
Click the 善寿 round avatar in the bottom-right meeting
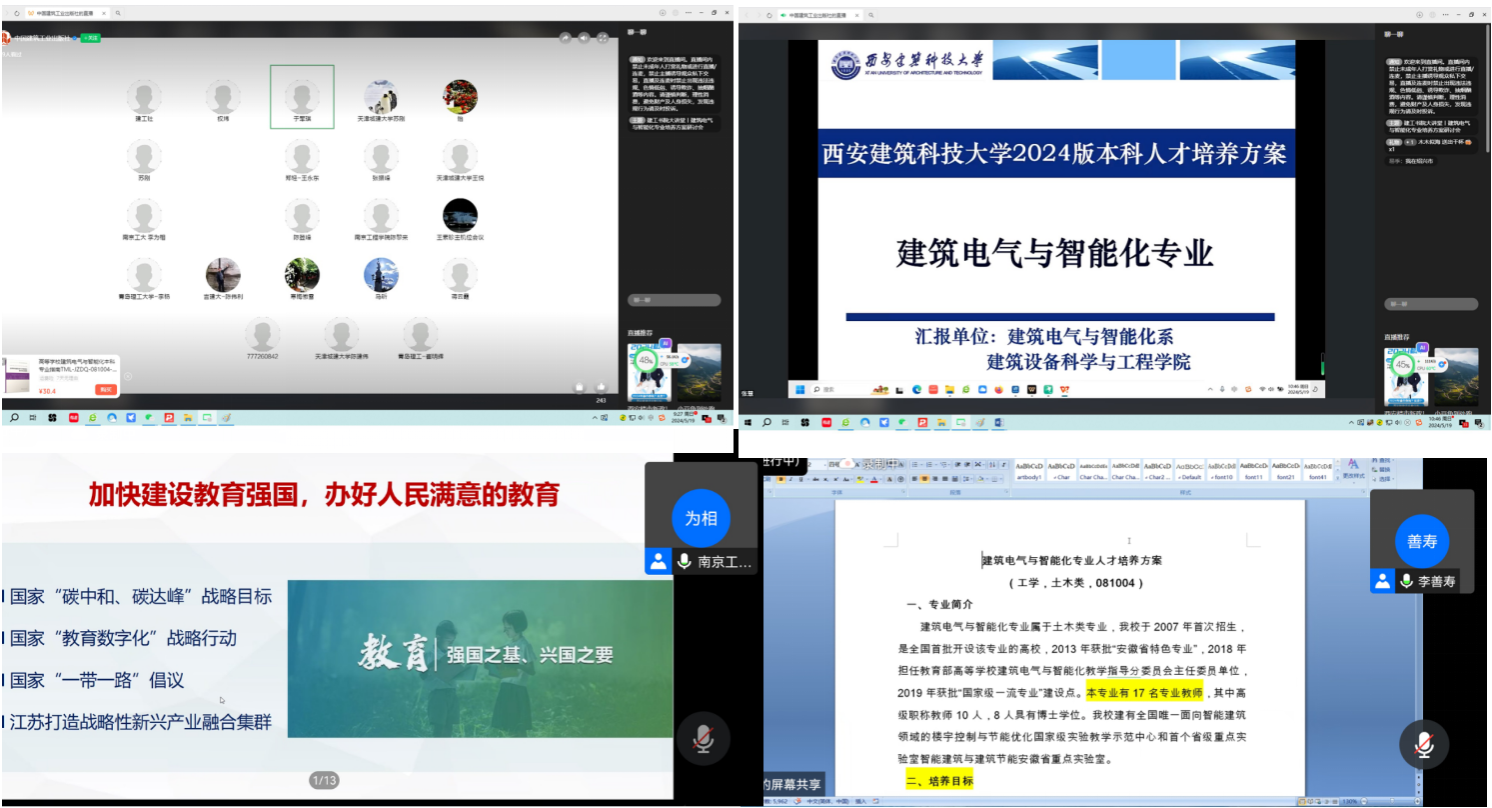click(x=1422, y=542)
